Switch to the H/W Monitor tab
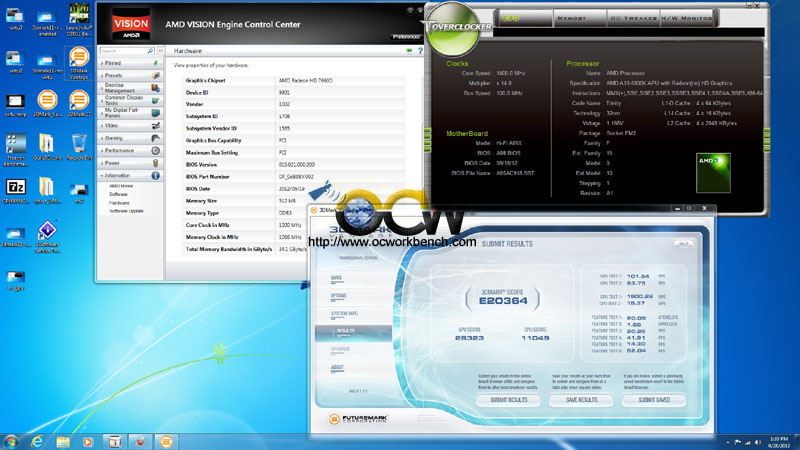The image size is (800, 450). [687, 18]
